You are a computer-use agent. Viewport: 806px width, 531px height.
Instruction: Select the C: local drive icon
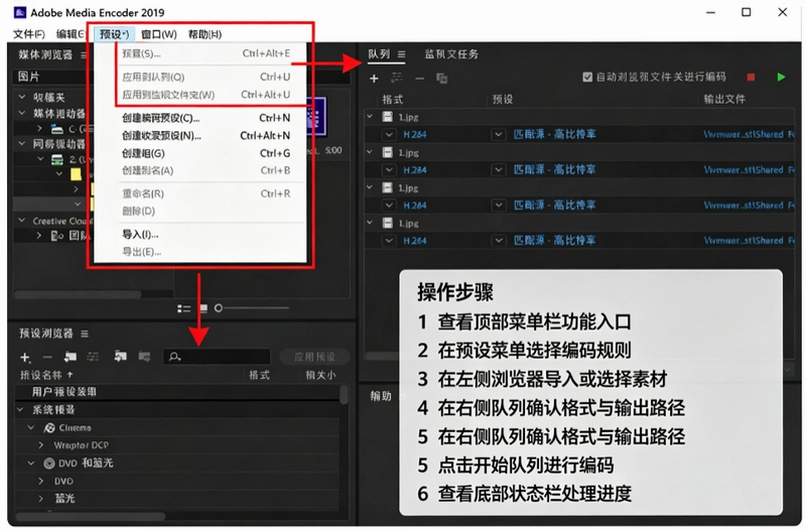pyautogui.click(x=57, y=129)
